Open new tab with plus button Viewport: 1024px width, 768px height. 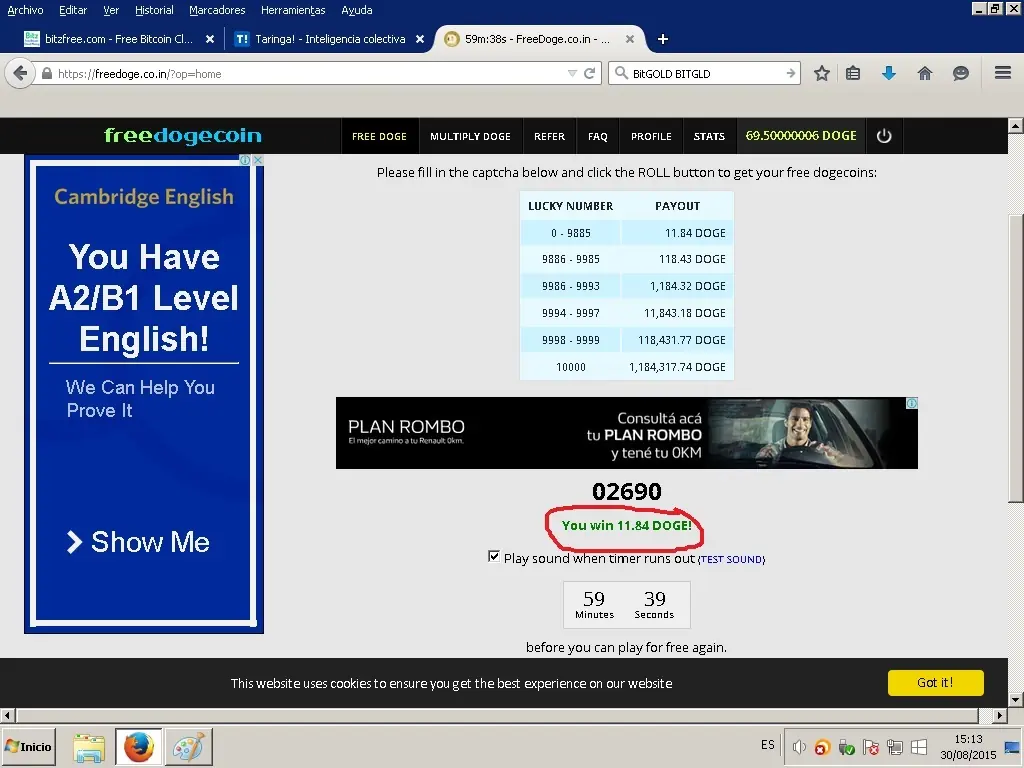pyautogui.click(x=663, y=39)
